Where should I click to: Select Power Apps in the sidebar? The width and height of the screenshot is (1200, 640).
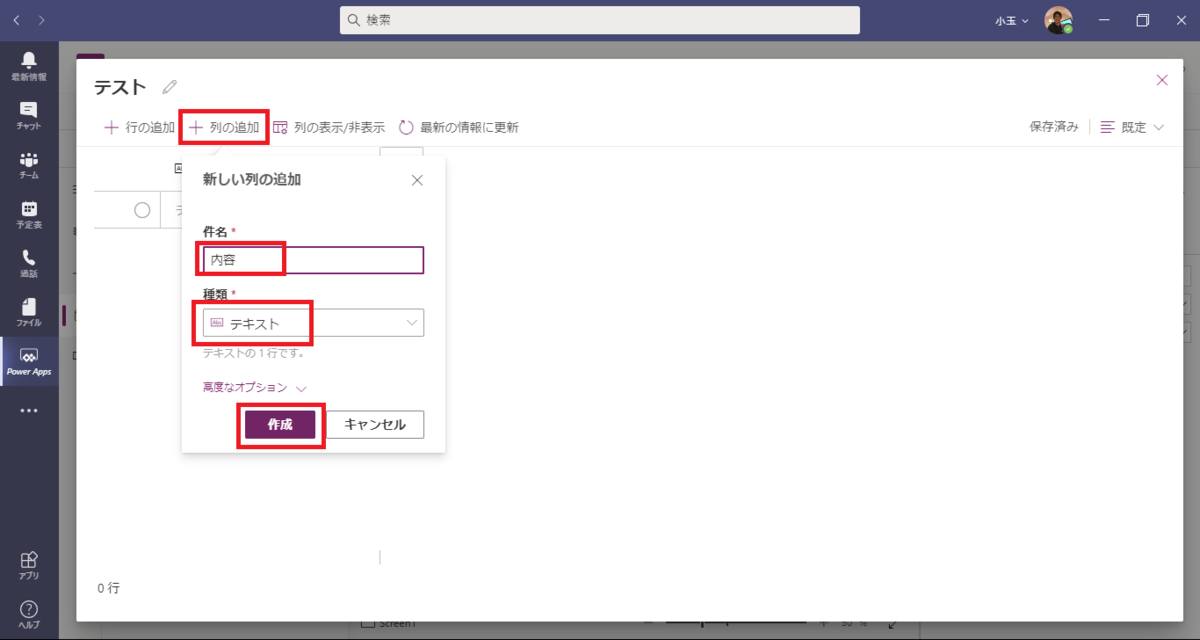pyautogui.click(x=28, y=361)
